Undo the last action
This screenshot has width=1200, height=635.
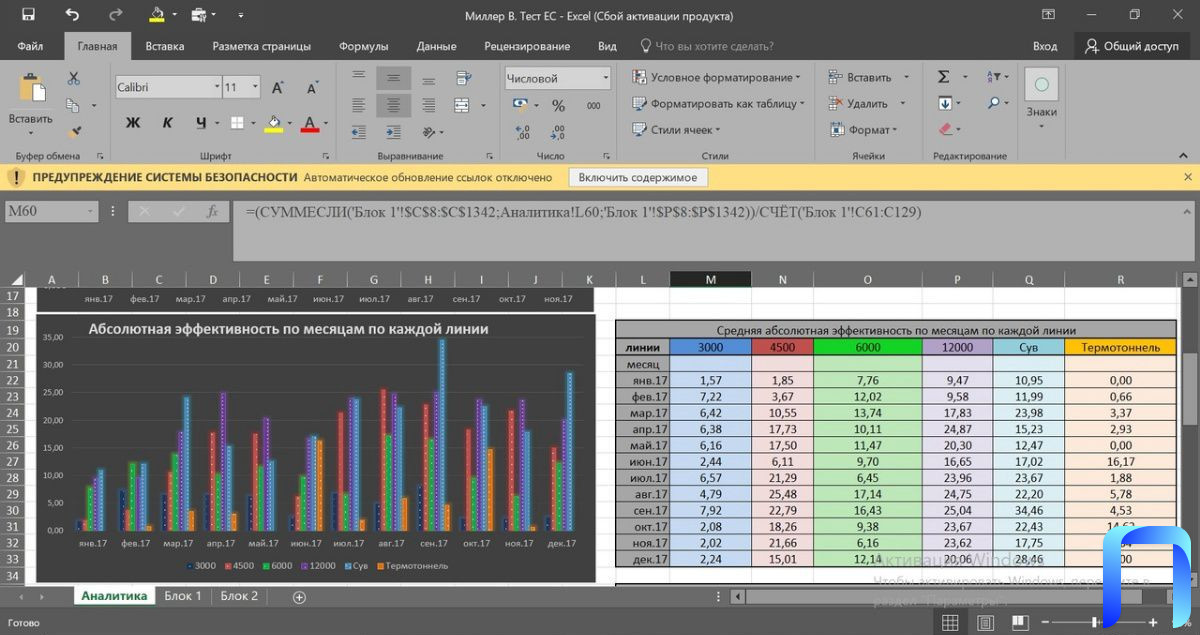tap(72, 15)
